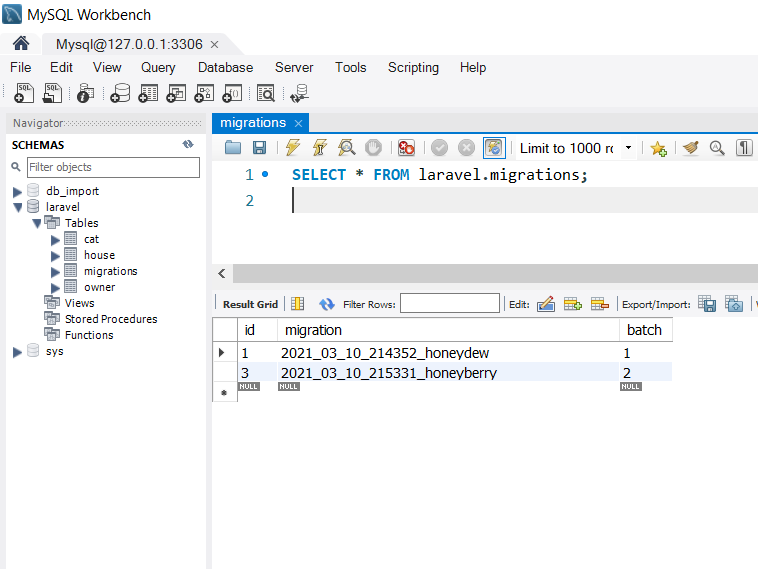Commit transaction checkmark icon
Image resolution: width=758 pixels, height=569 pixels.
(x=439, y=147)
